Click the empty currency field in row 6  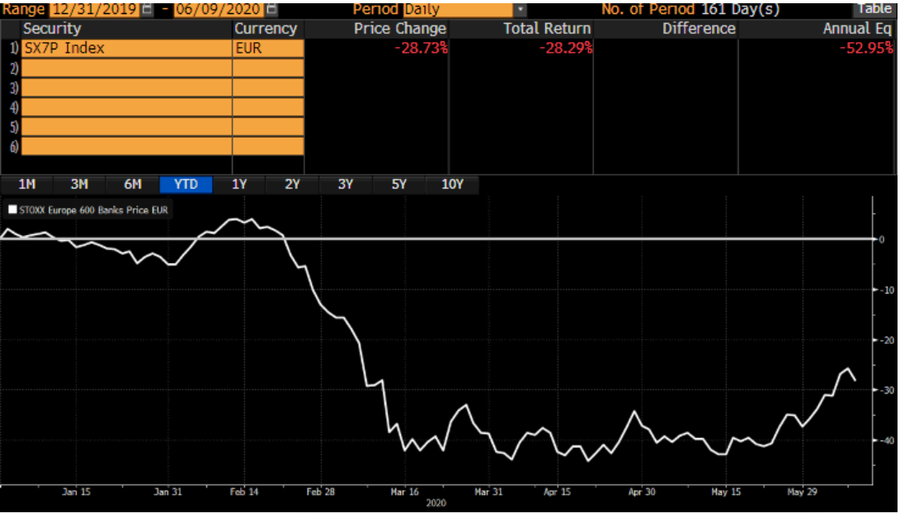268,146
